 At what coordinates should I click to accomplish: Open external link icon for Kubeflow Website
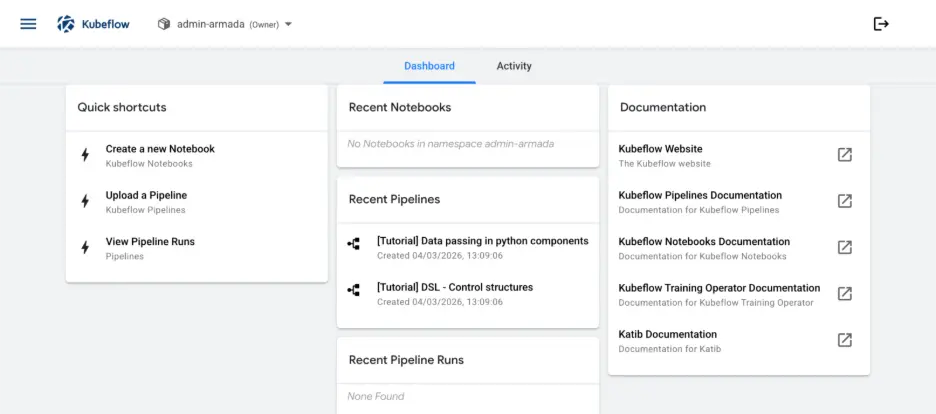[x=845, y=155]
